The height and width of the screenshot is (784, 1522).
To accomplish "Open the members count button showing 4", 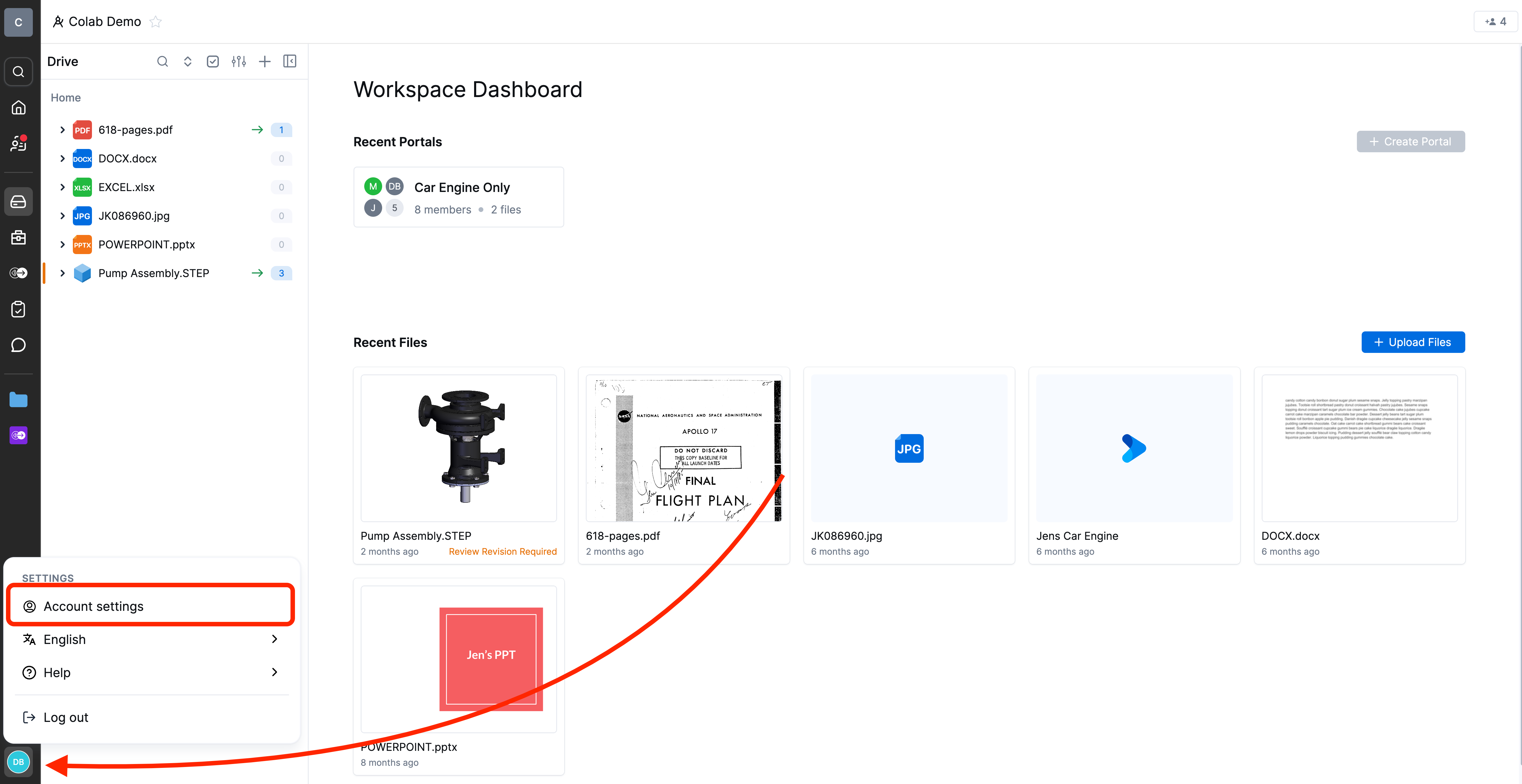I will (1495, 22).
